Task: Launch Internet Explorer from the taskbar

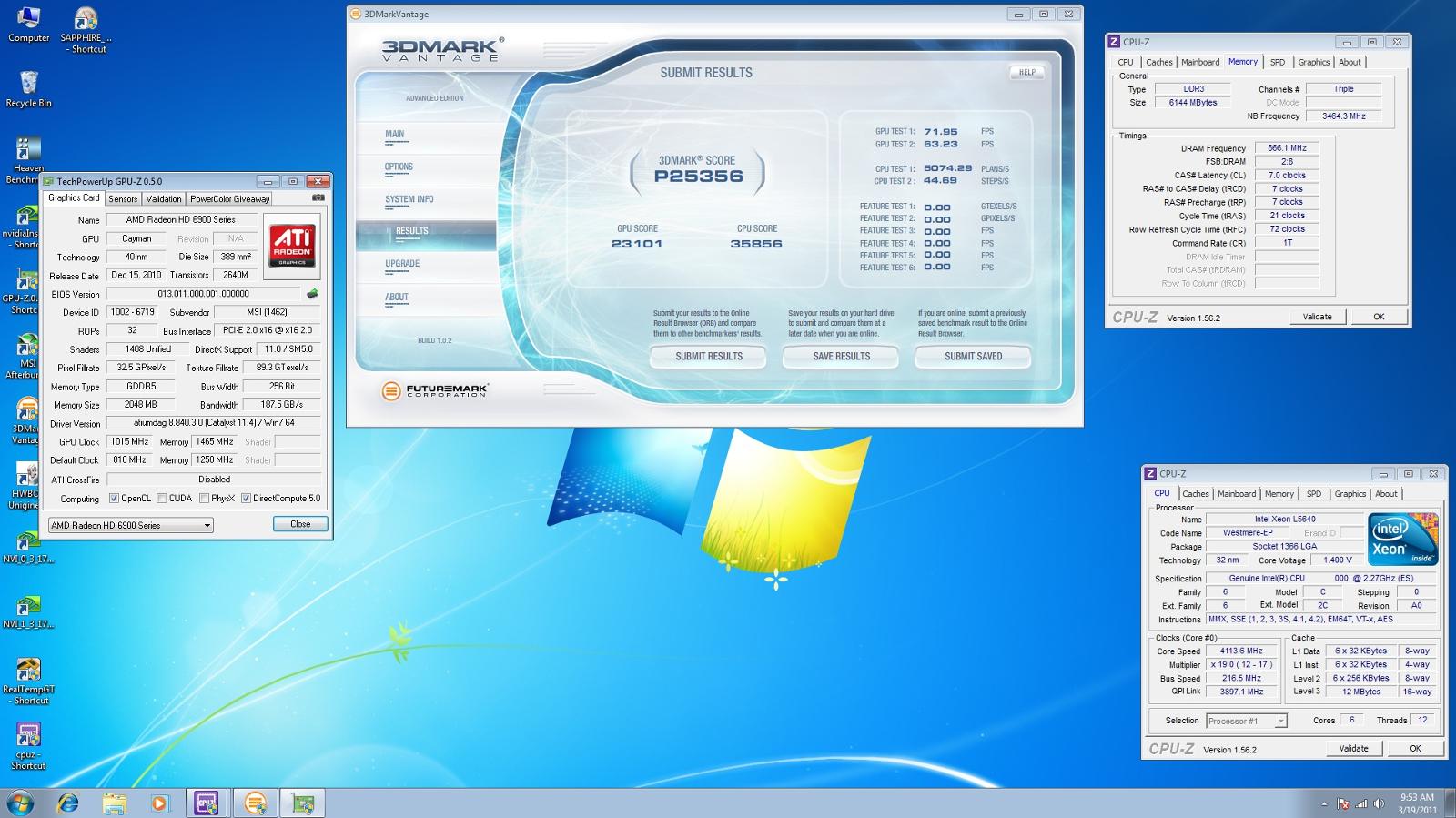Action: [67, 803]
